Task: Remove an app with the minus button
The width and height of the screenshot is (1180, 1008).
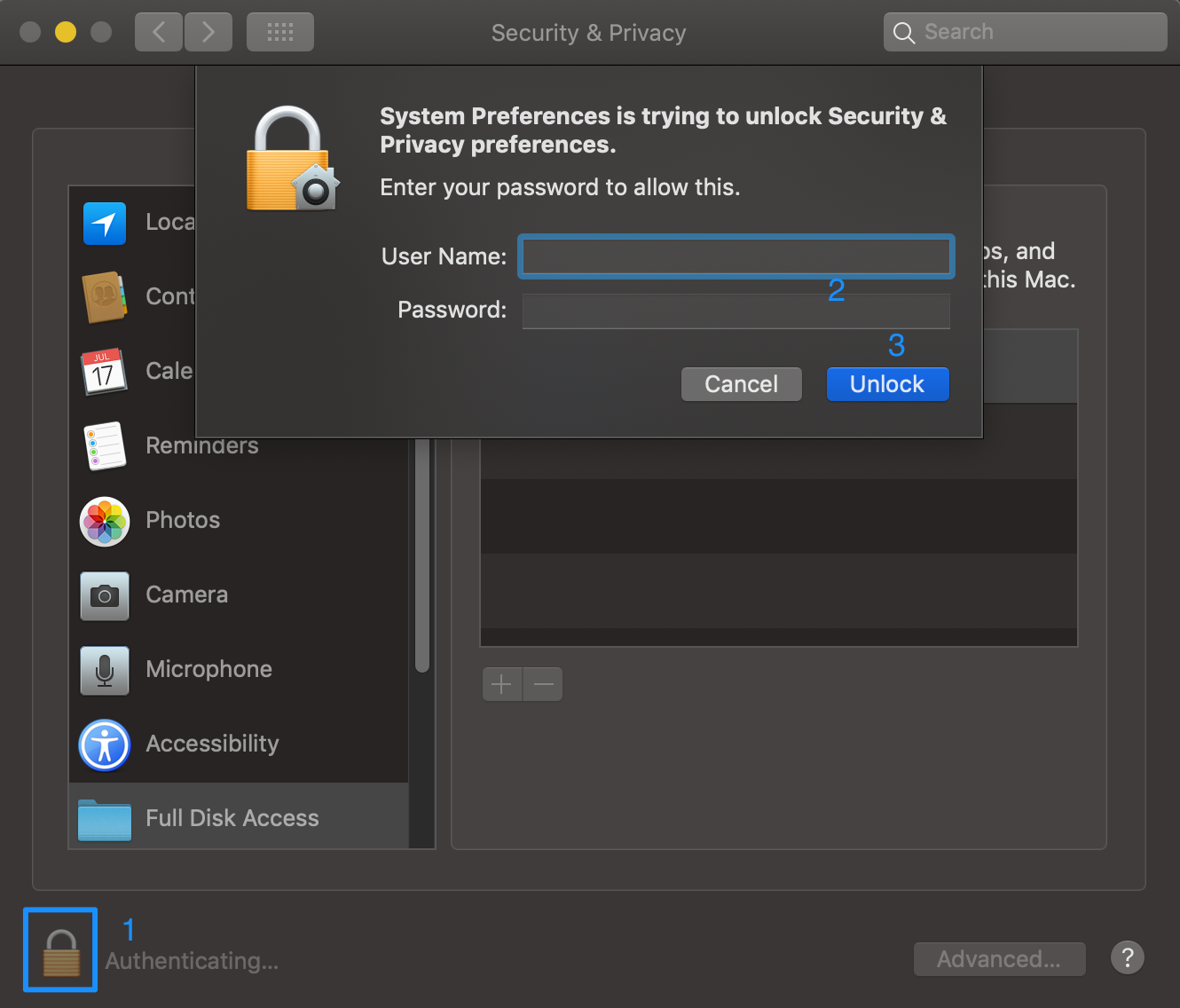Action: 543,684
